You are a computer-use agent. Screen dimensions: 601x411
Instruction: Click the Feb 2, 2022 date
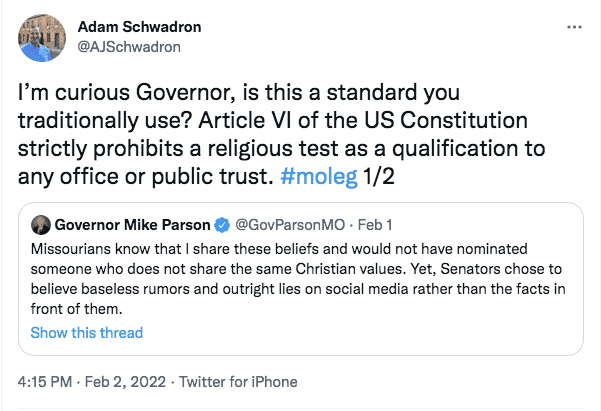pyautogui.click(x=124, y=381)
